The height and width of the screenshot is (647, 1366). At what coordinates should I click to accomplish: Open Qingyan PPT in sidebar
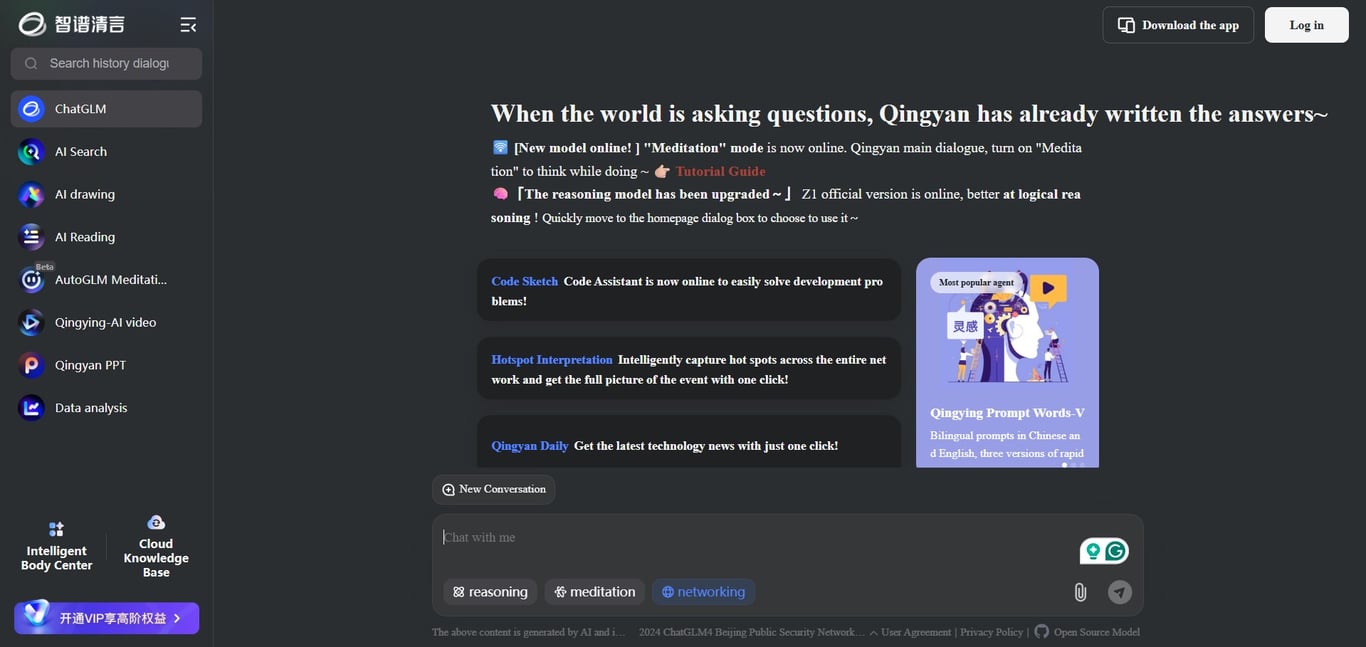(106, 365)
